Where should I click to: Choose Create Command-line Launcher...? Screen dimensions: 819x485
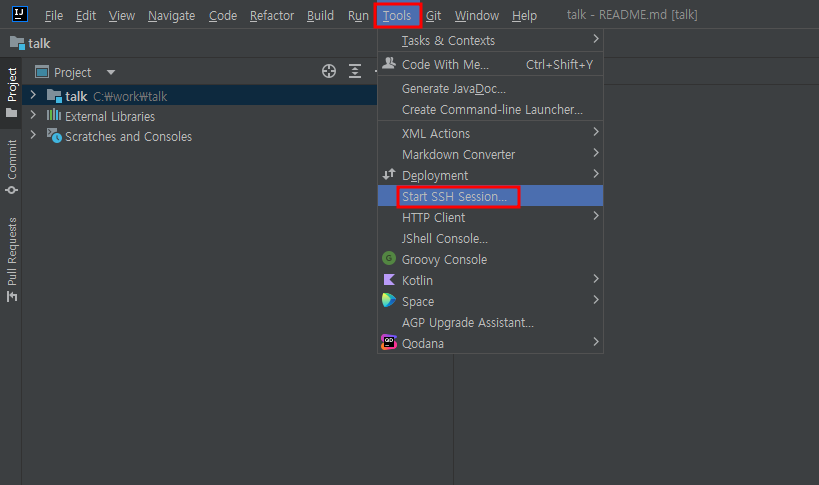[490, 110]
